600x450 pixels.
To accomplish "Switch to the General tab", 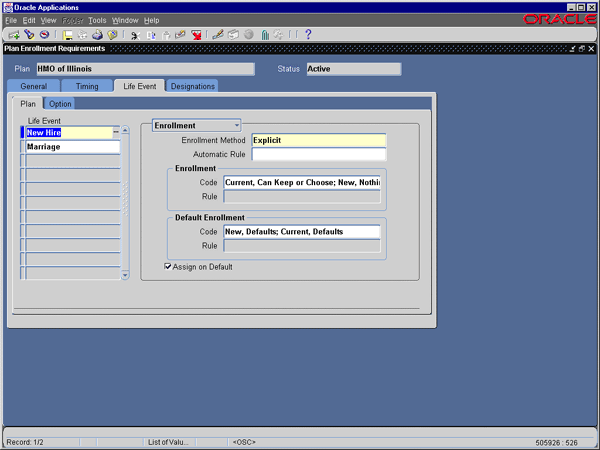I will point(34,86).
